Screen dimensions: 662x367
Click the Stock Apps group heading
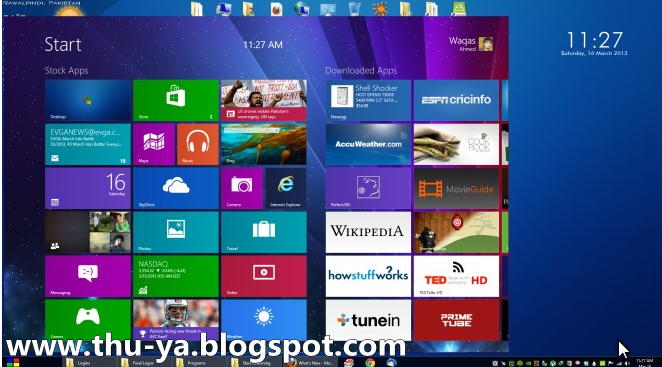66,71
